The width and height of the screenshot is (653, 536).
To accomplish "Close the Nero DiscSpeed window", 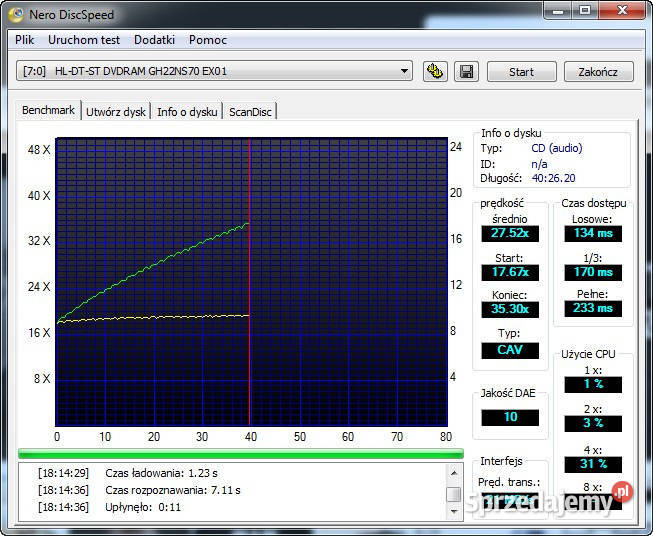I will coord(622,10).
